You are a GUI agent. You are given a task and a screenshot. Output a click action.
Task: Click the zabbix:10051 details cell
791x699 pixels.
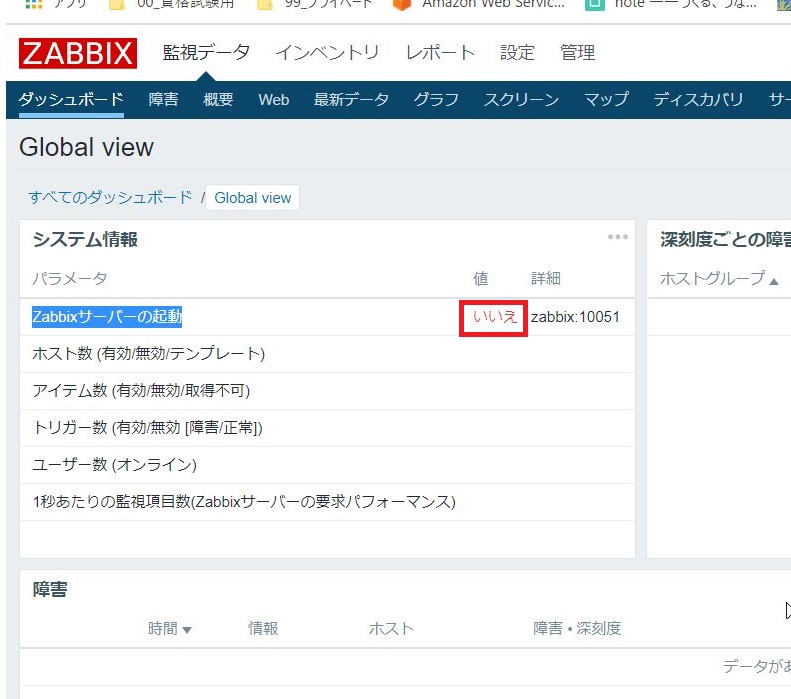(x=575, y=317)
